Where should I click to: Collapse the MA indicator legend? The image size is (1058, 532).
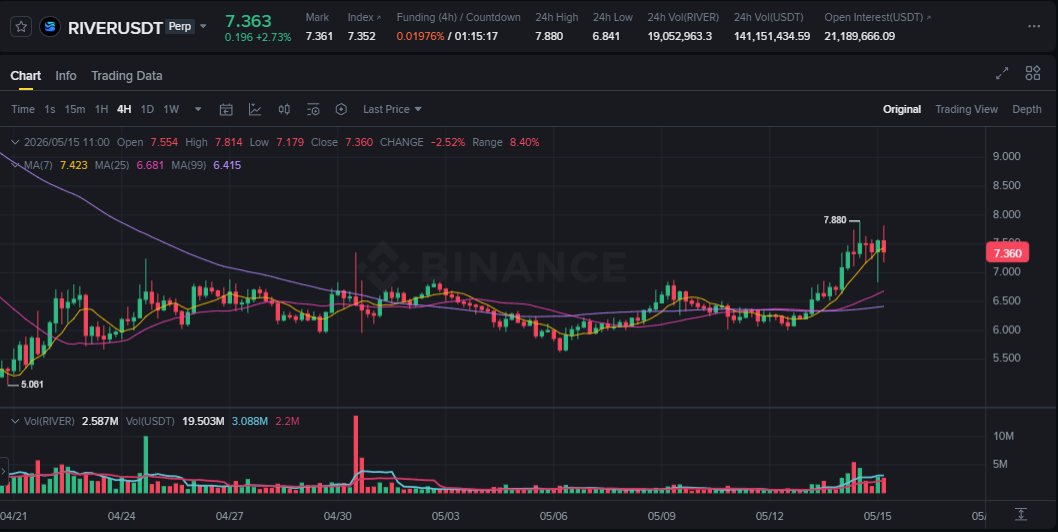(15, 165)
